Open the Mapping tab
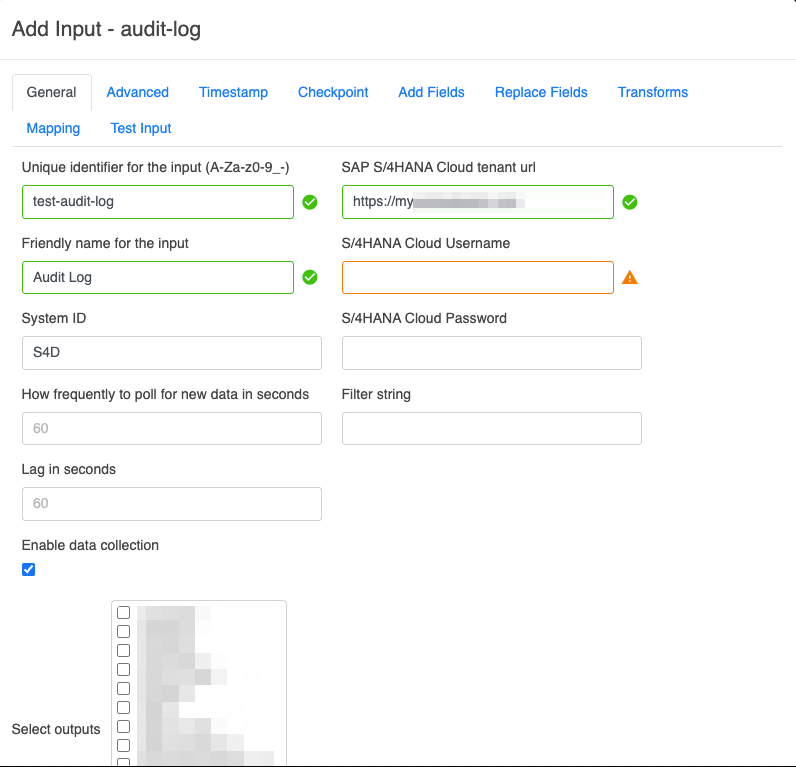This screenshot has width=796, height=767. [x=53, y=128]
